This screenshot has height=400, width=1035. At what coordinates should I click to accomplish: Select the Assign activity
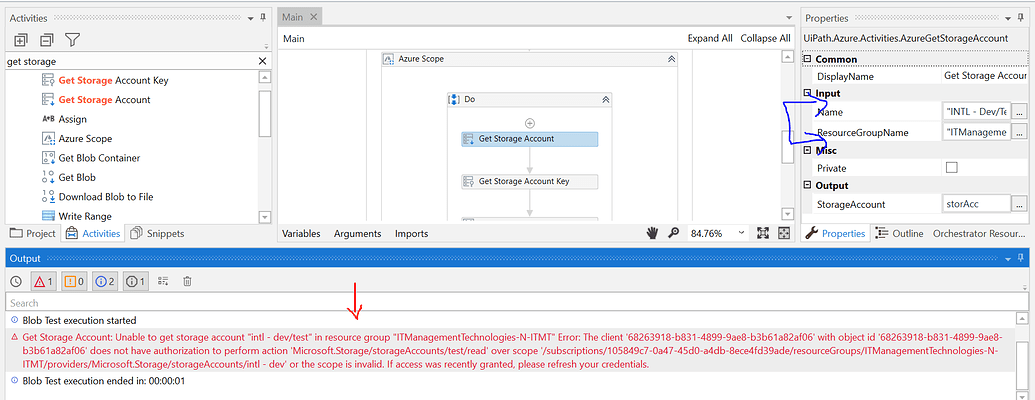tap(65, 119)
